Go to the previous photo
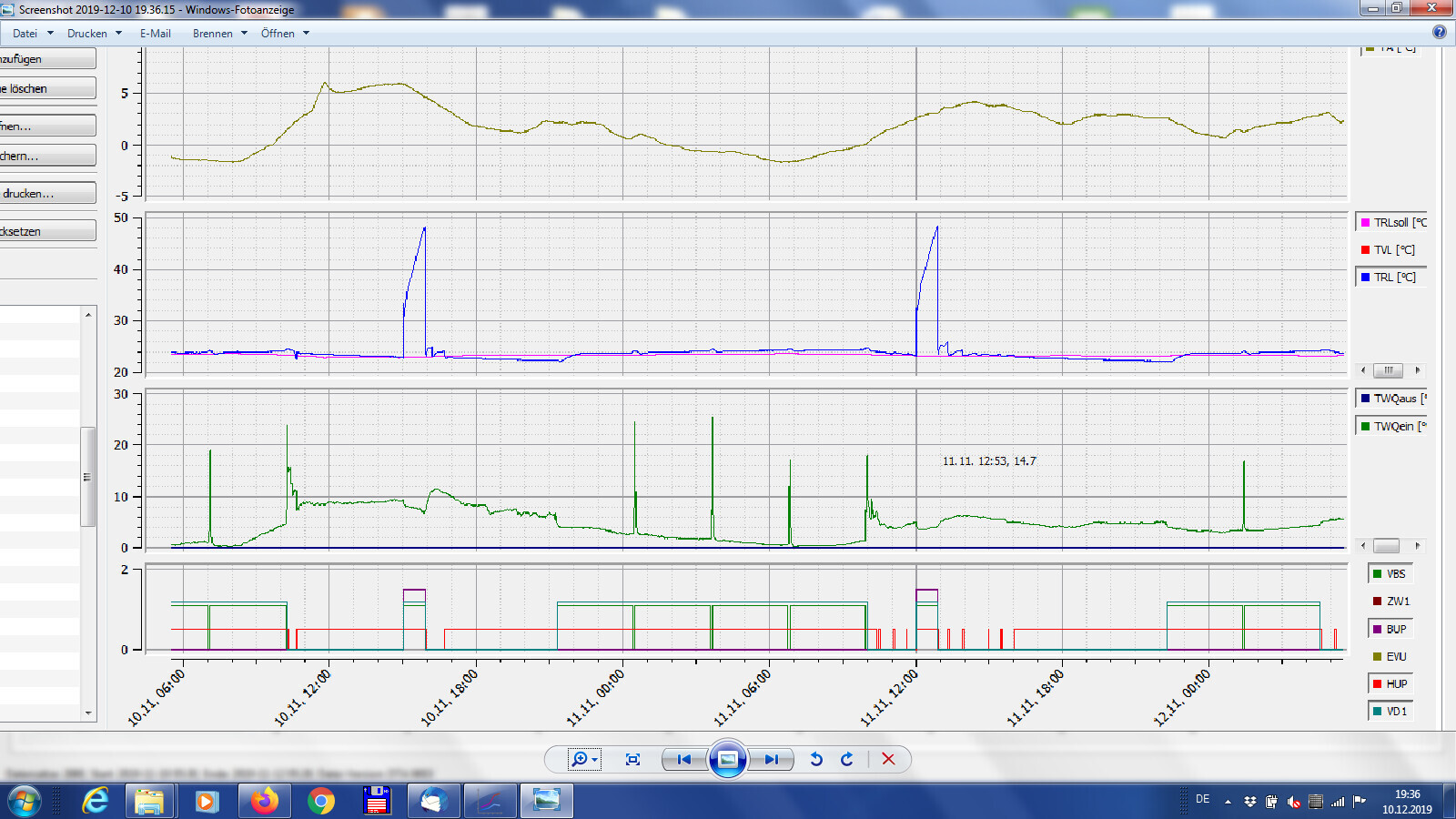This screenshot has height=819, width=1456. pos(684,759)
